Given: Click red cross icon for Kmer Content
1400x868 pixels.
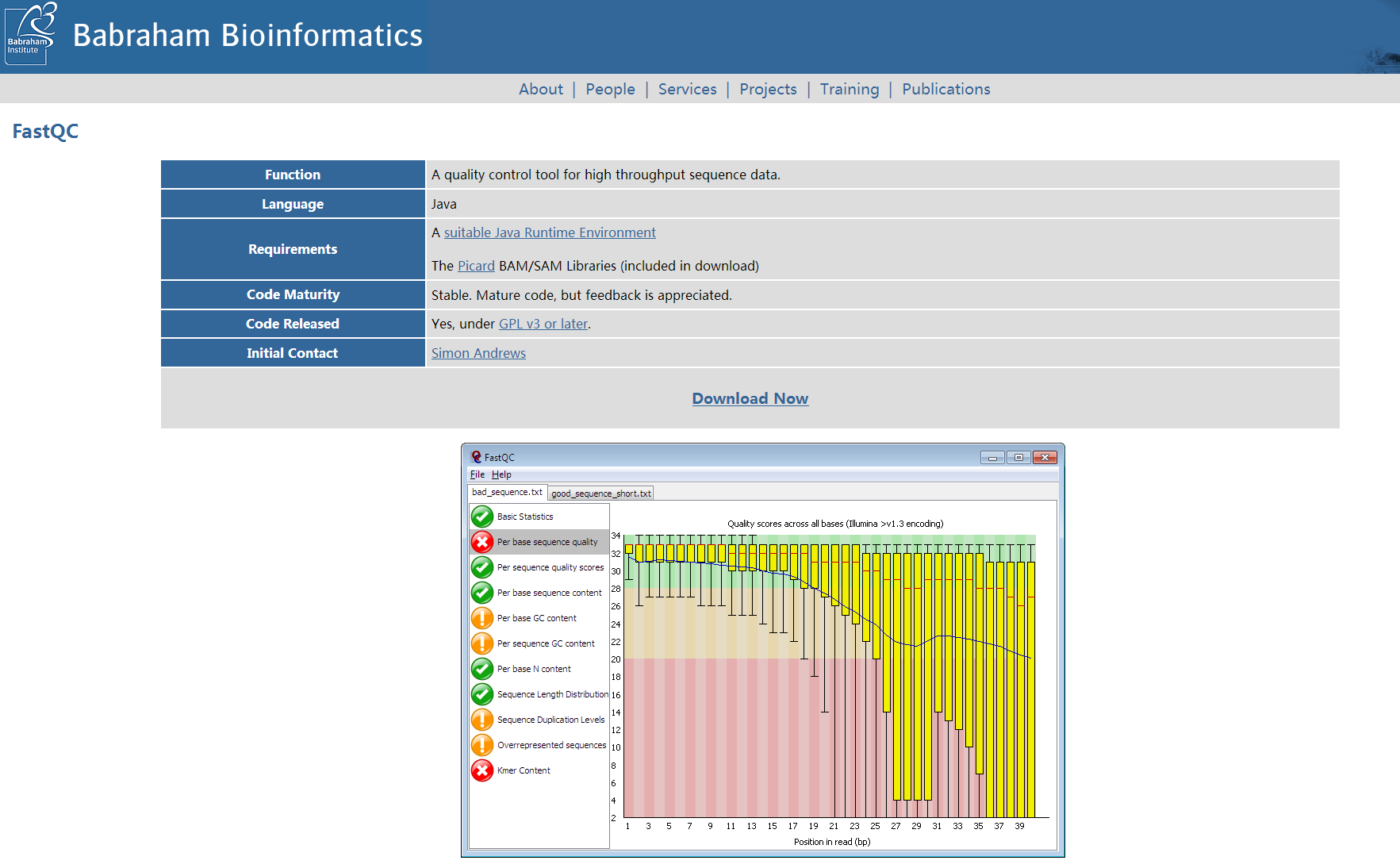Looking at the screenshot, I should [x=482, y=770].
